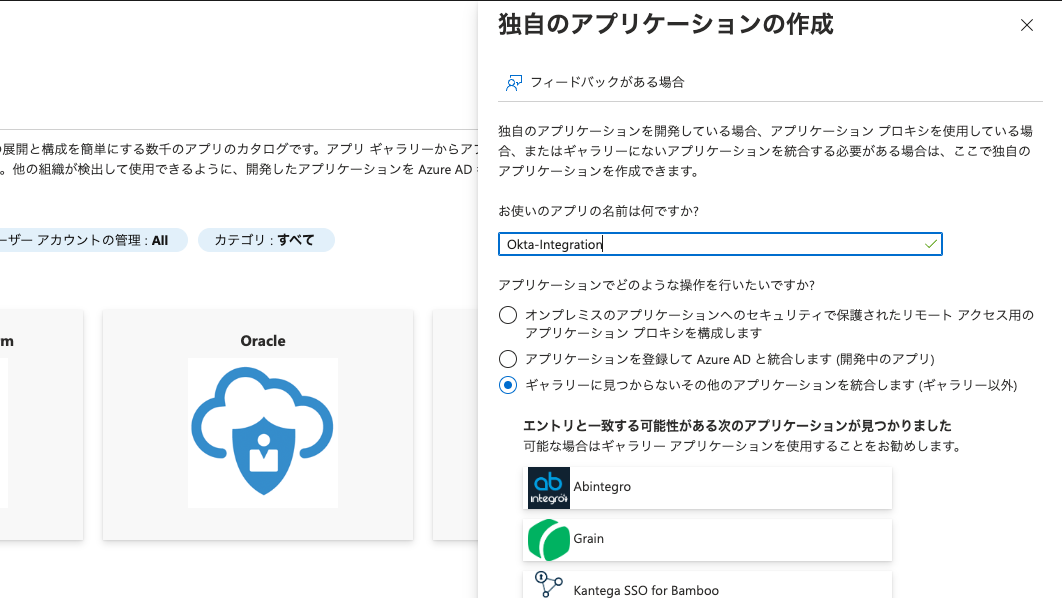Click the Oracle cloud logo
1062x598 pixels.
pos(262,433)
